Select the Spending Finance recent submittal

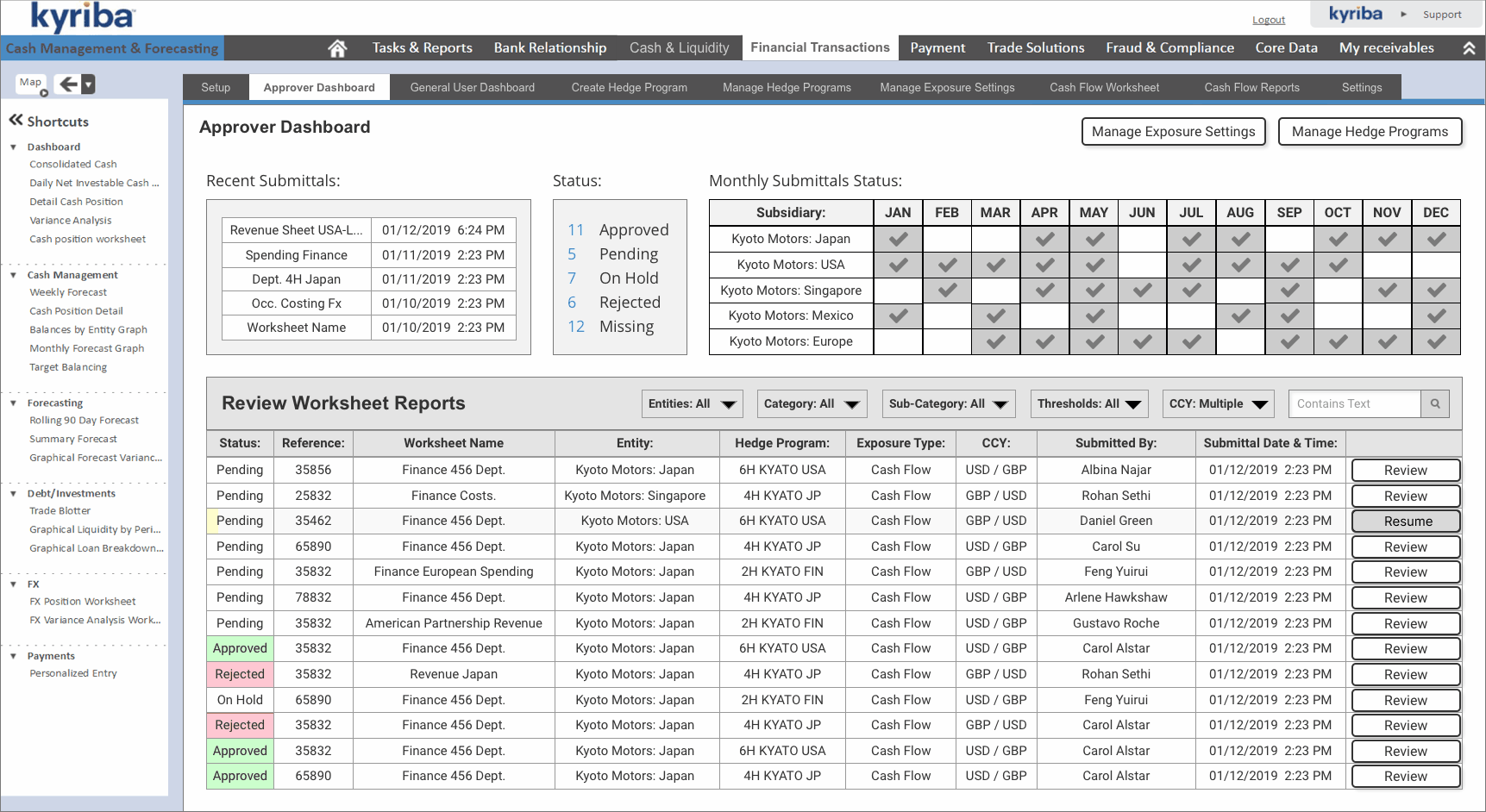(296, 255)
